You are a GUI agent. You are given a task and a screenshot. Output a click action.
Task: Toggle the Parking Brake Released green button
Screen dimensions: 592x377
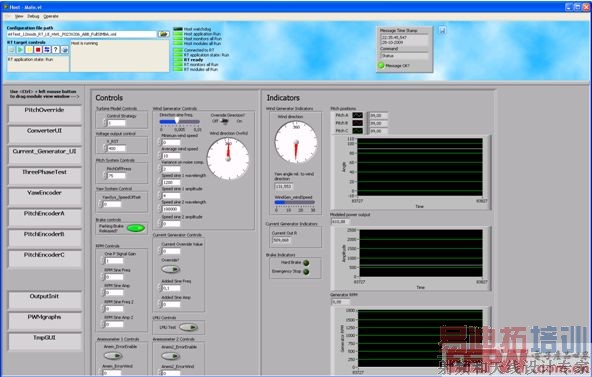136,228
